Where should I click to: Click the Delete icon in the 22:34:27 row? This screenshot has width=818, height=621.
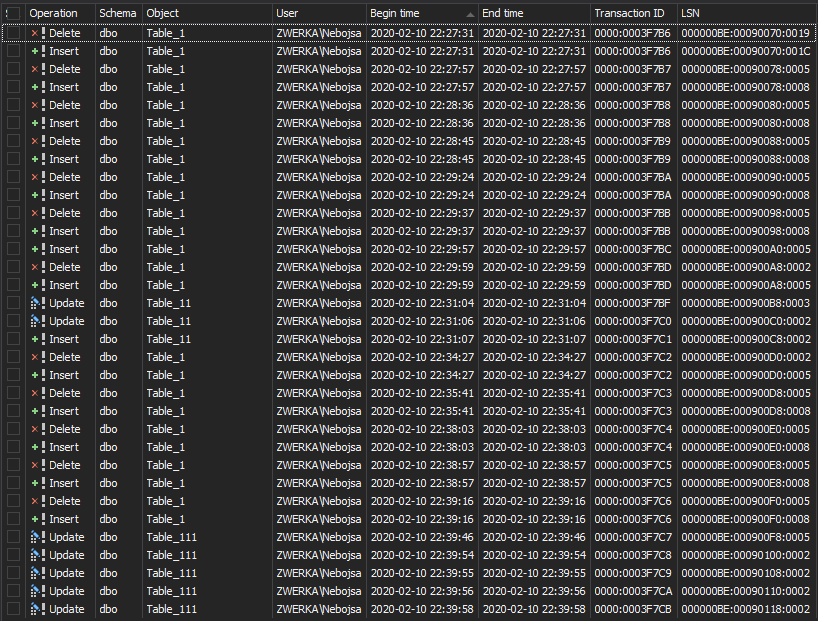pos(35,357)
